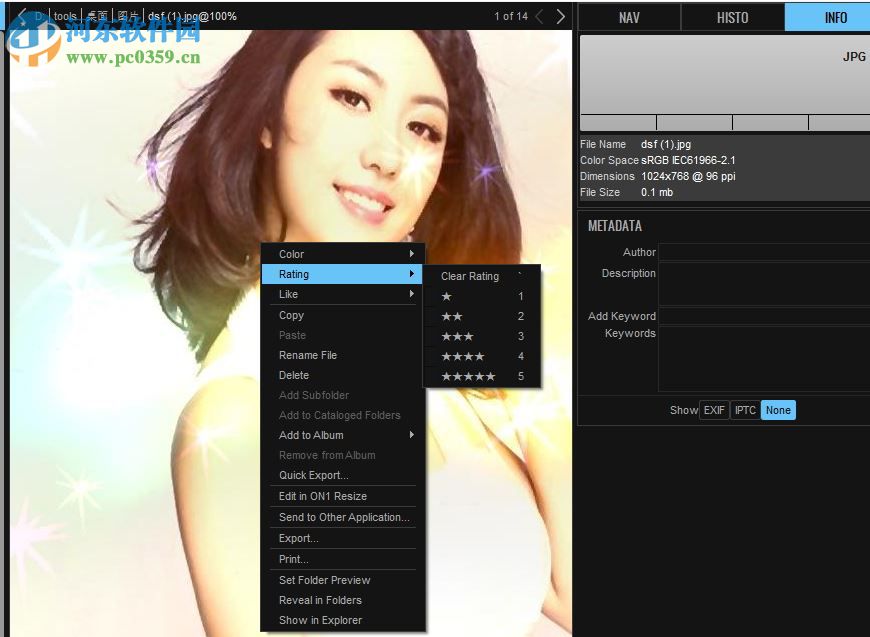Click the tools breadcrumb link

tap(64, 15)
